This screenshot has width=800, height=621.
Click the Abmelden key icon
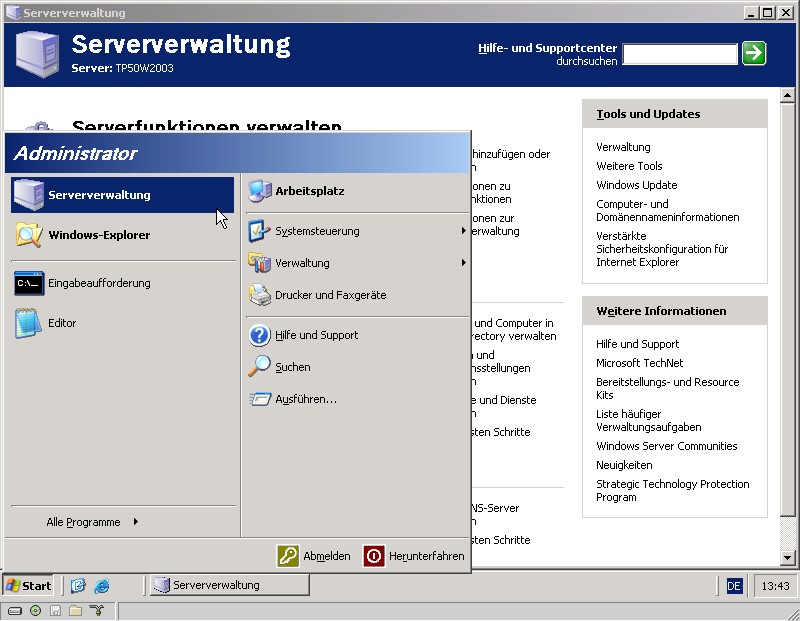pyautogui.click(x=288, y=556)
